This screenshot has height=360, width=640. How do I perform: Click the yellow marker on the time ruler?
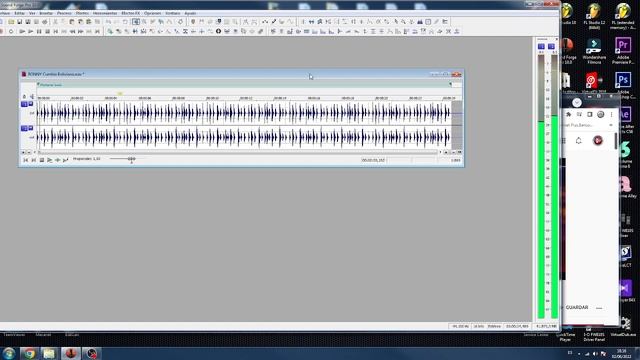(120, 94)
